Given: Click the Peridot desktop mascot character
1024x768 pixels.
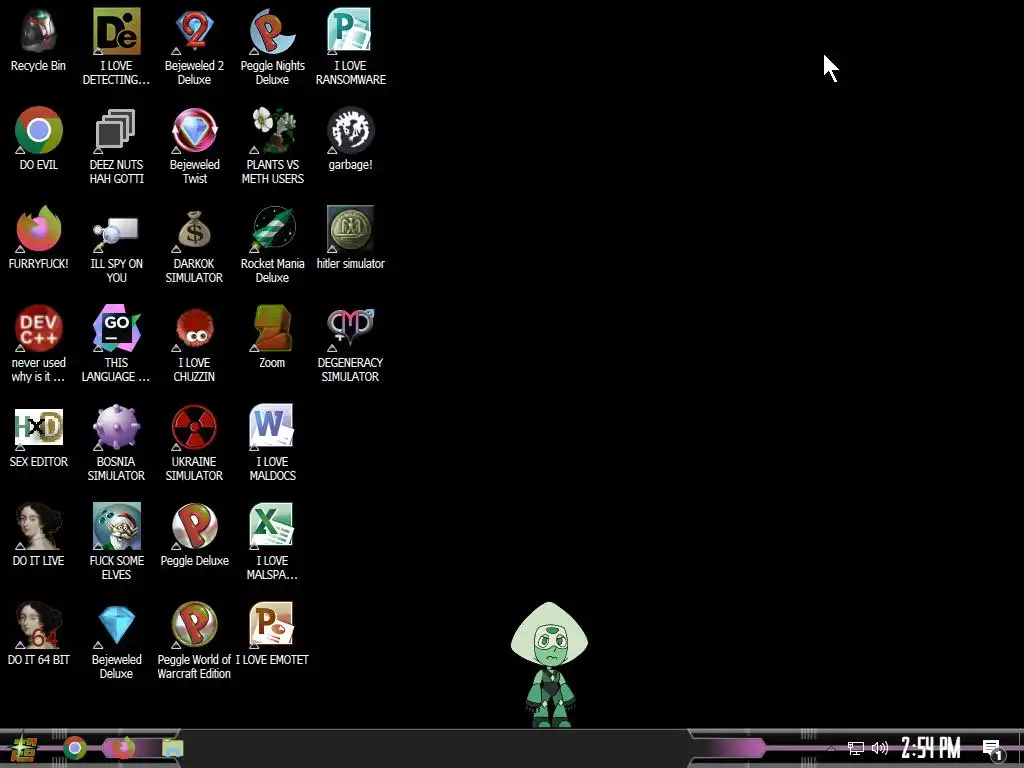Looking at the screenshot, I should [549, 664].
